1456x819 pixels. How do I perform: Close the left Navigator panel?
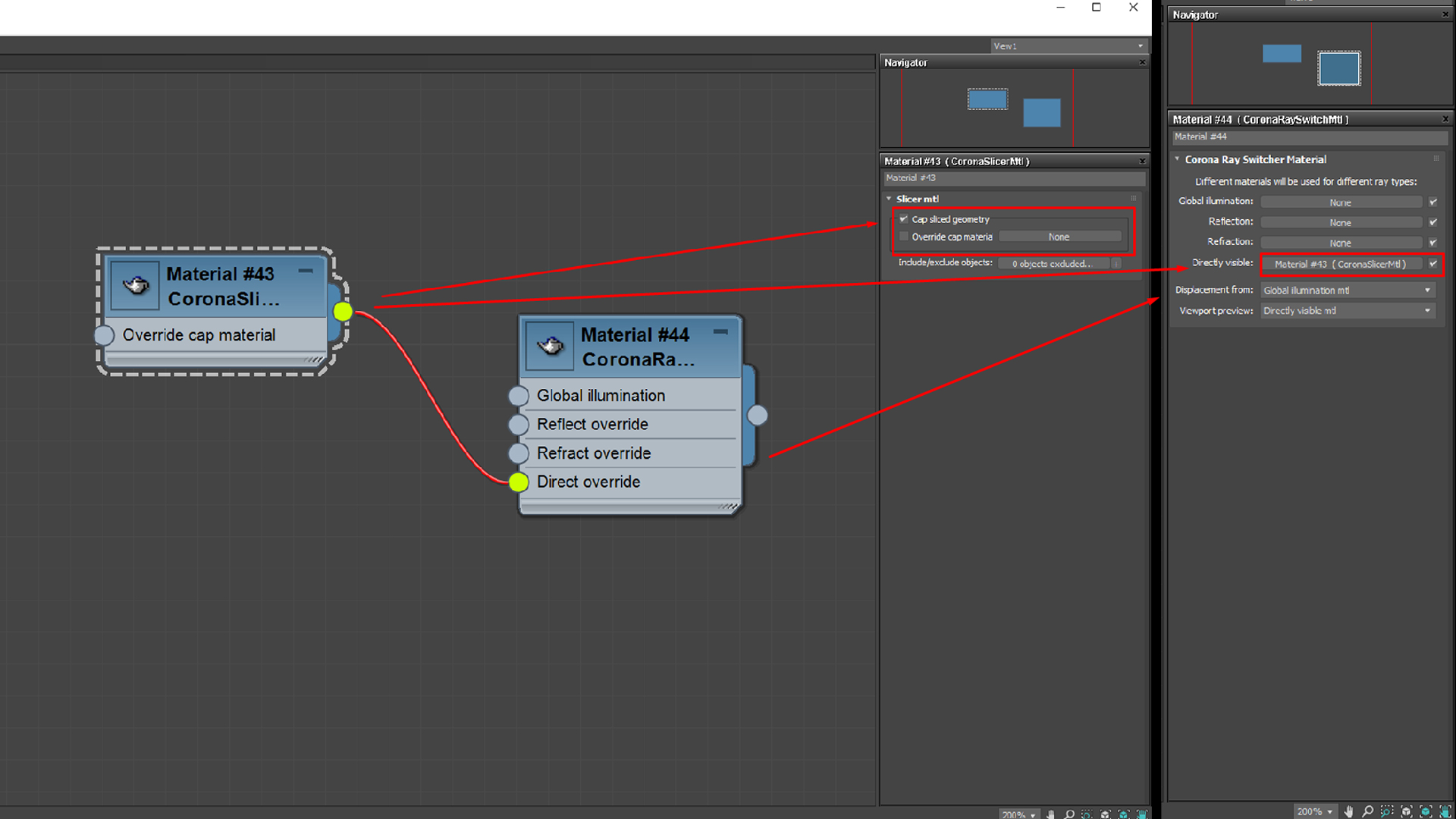[1142, 62]
